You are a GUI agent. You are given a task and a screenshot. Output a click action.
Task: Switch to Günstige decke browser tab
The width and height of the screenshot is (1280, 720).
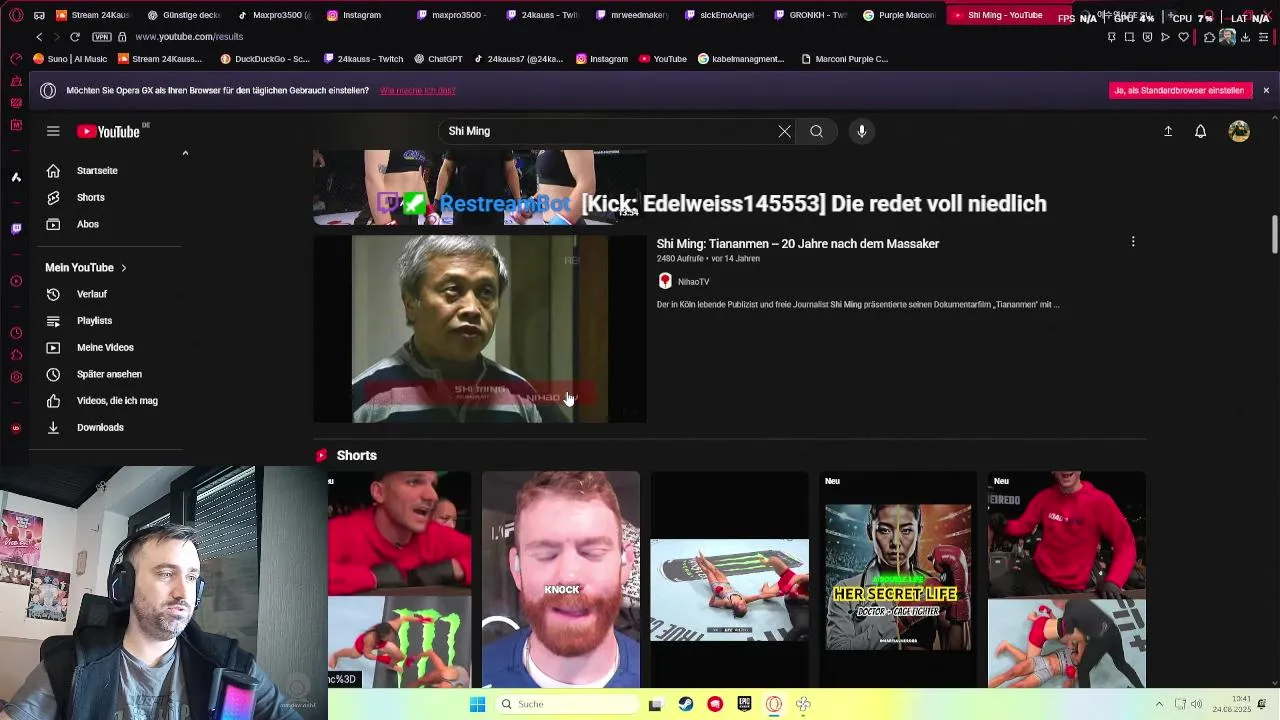tap(183, 15)
